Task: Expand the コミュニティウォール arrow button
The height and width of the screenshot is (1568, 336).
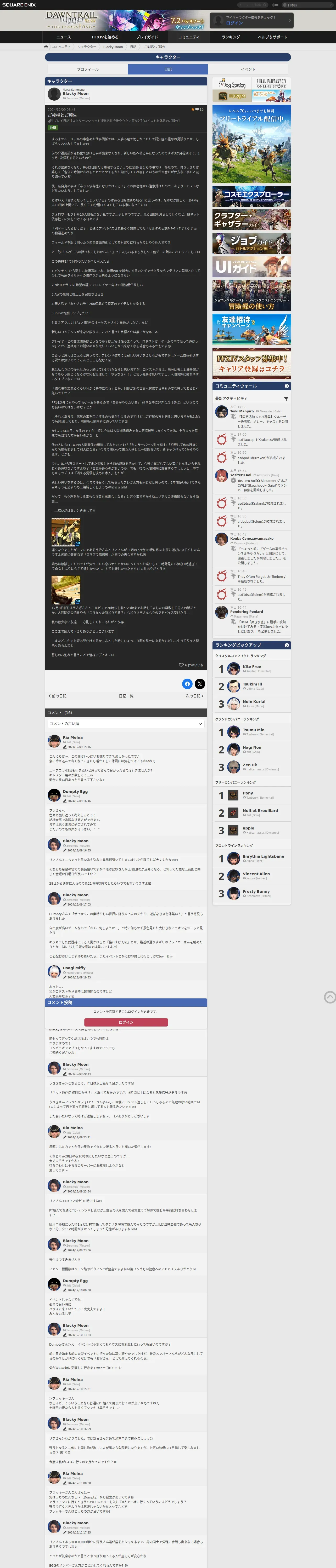Action: [287, 386]
